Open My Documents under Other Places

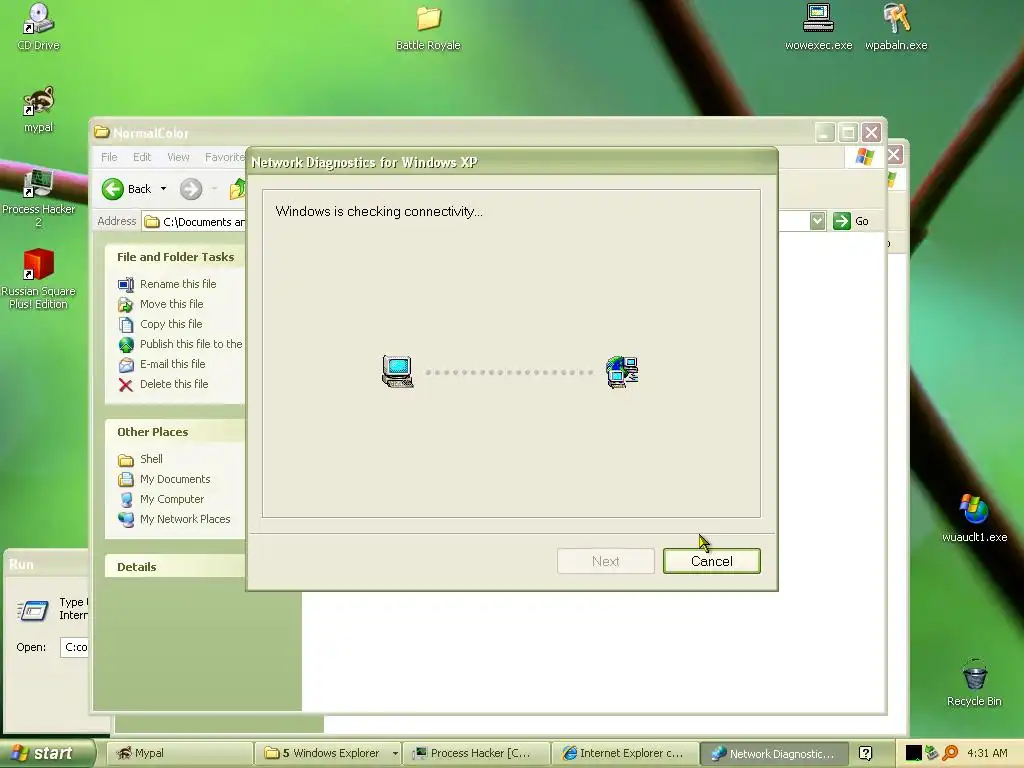(164, 479)
